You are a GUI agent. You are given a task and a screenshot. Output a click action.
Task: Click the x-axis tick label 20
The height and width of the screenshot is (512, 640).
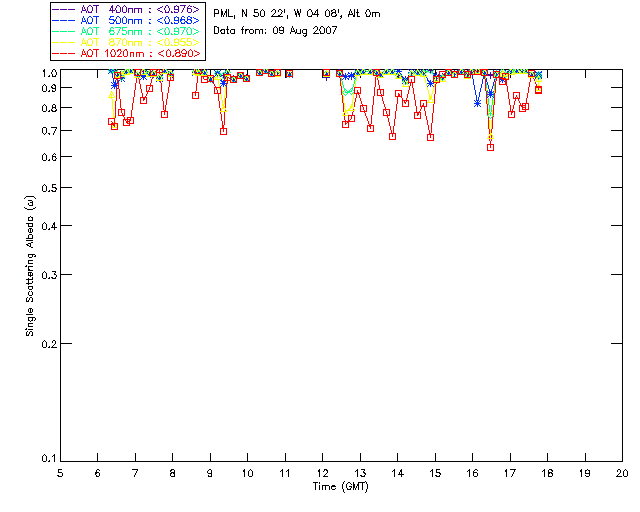coord(622,473)
